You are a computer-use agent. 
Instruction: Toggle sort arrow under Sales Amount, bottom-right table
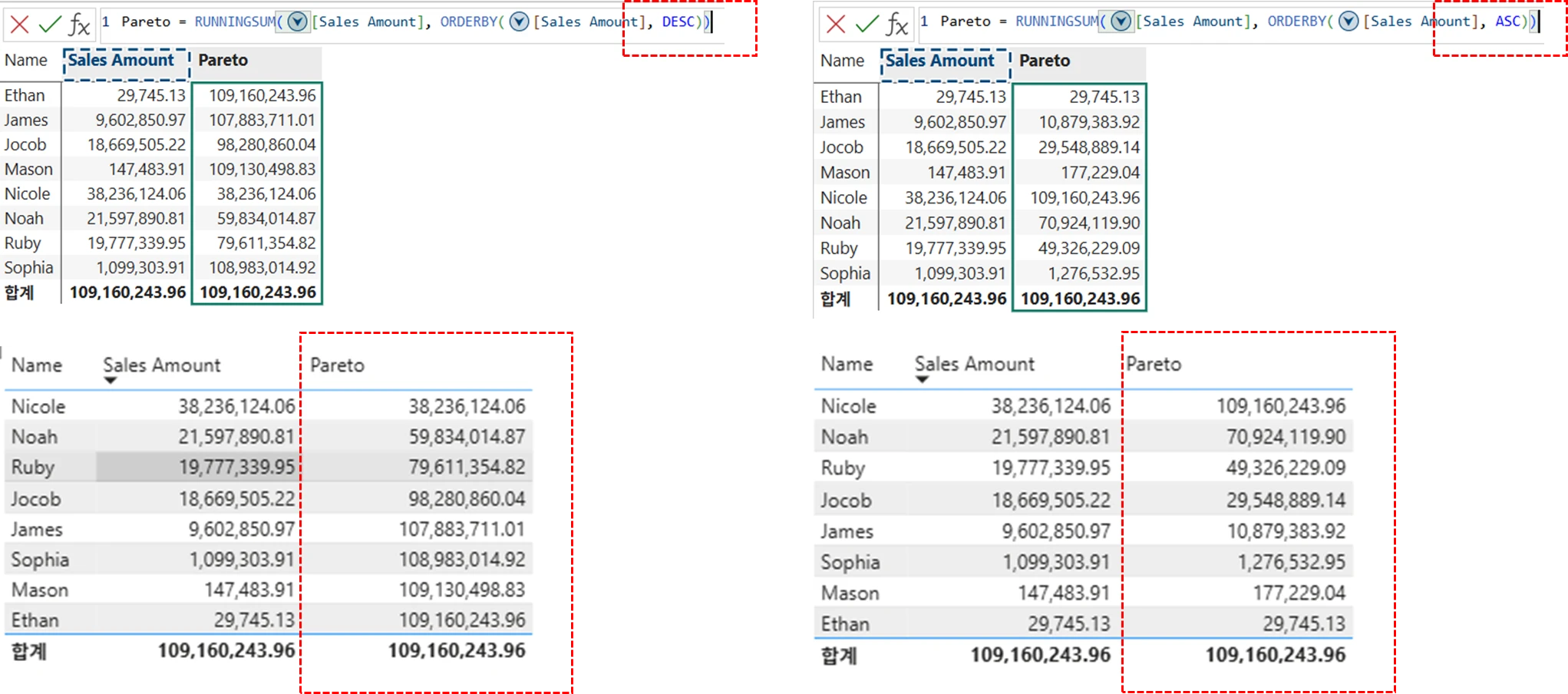(922, 379)
